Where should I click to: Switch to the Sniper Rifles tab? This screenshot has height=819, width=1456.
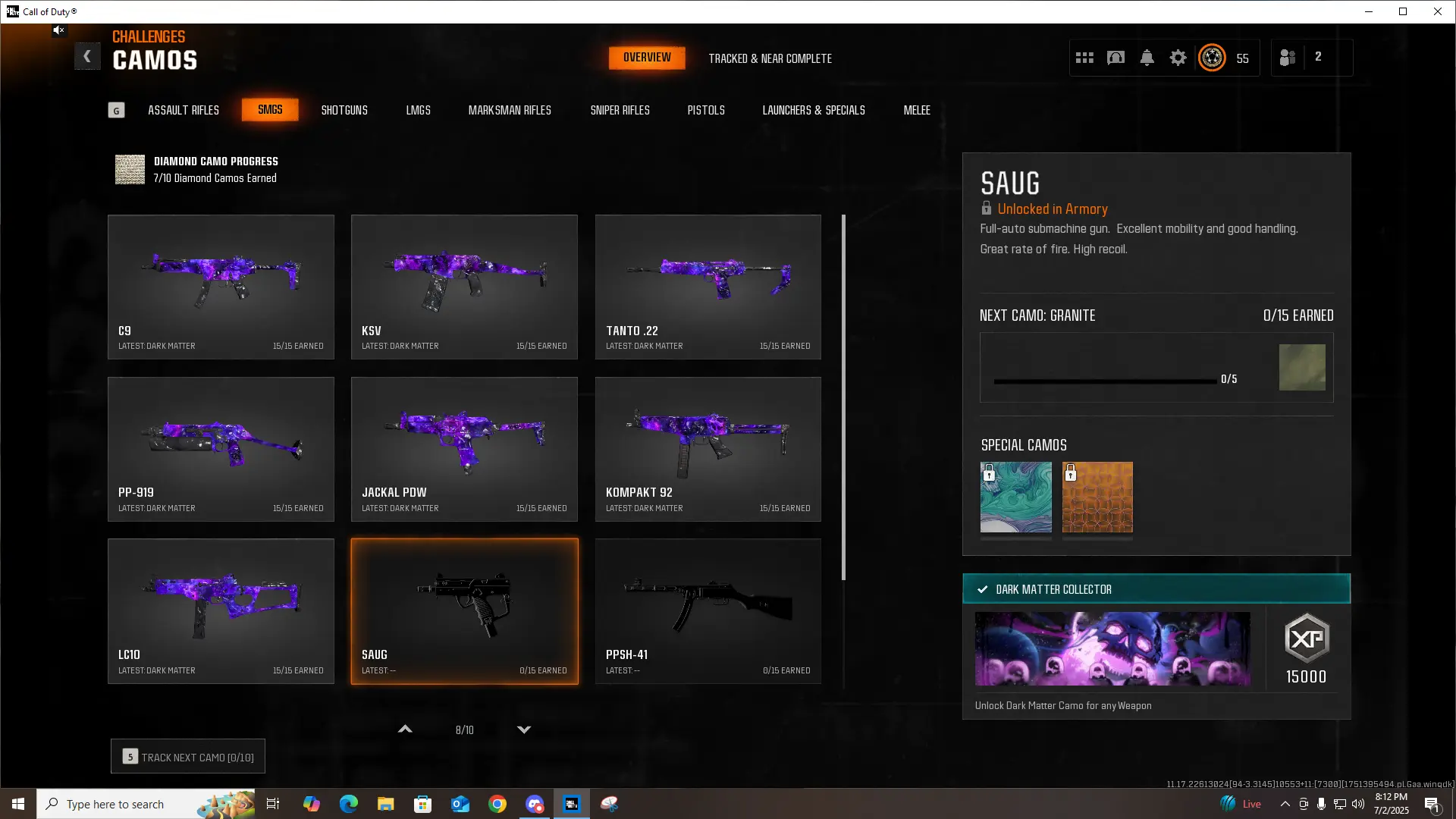point(620,110)
